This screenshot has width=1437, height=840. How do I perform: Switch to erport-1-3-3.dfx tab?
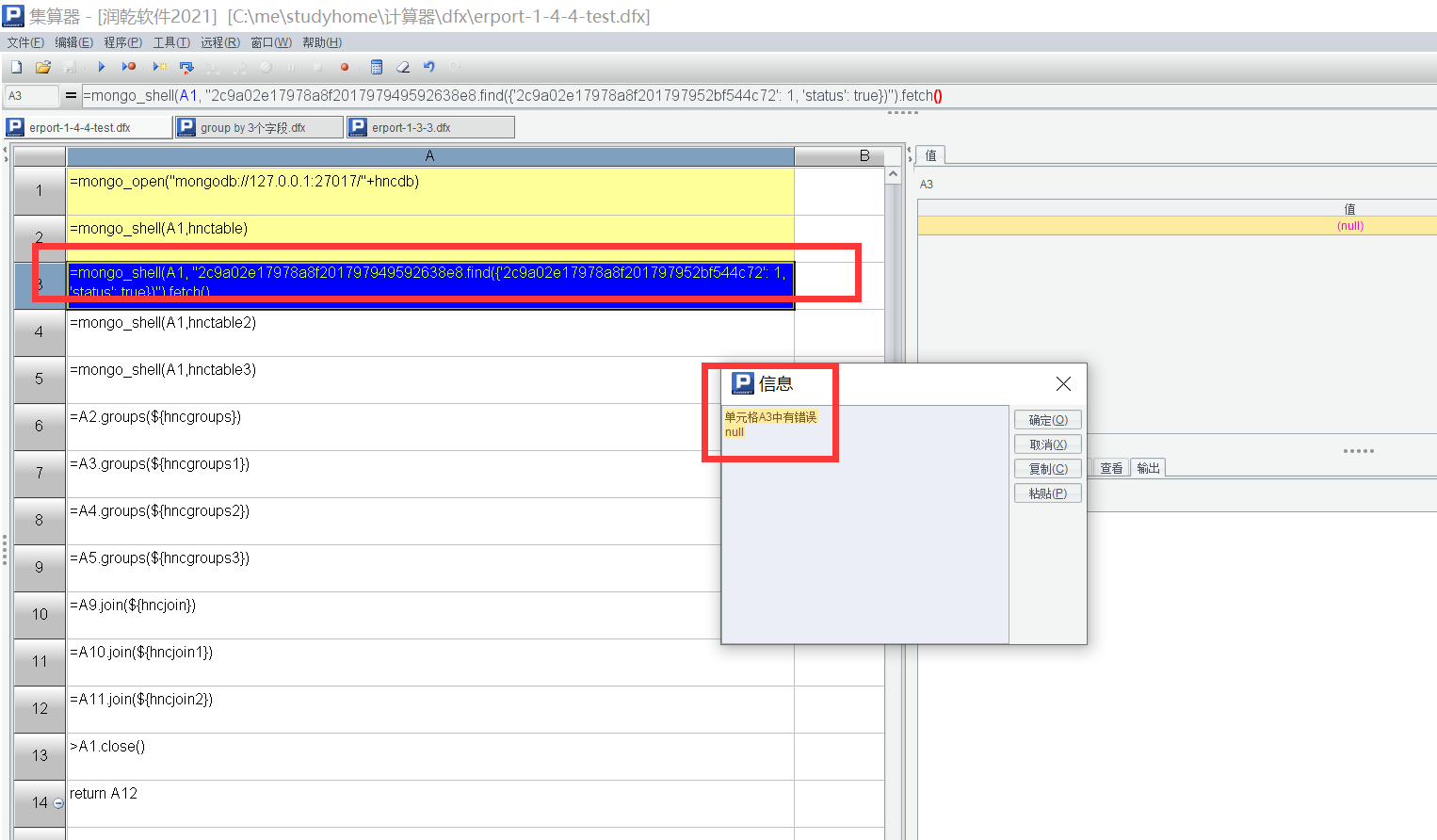point(430,127)
